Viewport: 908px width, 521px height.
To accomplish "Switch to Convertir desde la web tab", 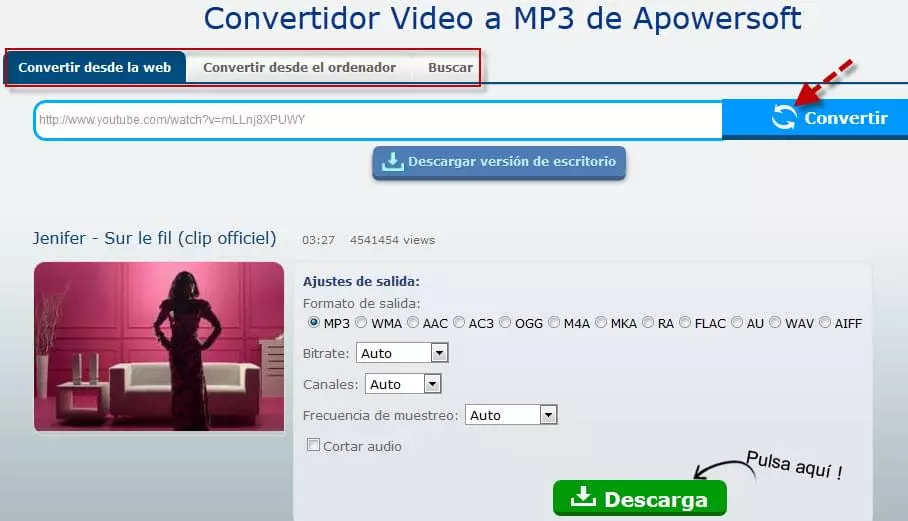I will pyautogui.click(x=95, y=68).
